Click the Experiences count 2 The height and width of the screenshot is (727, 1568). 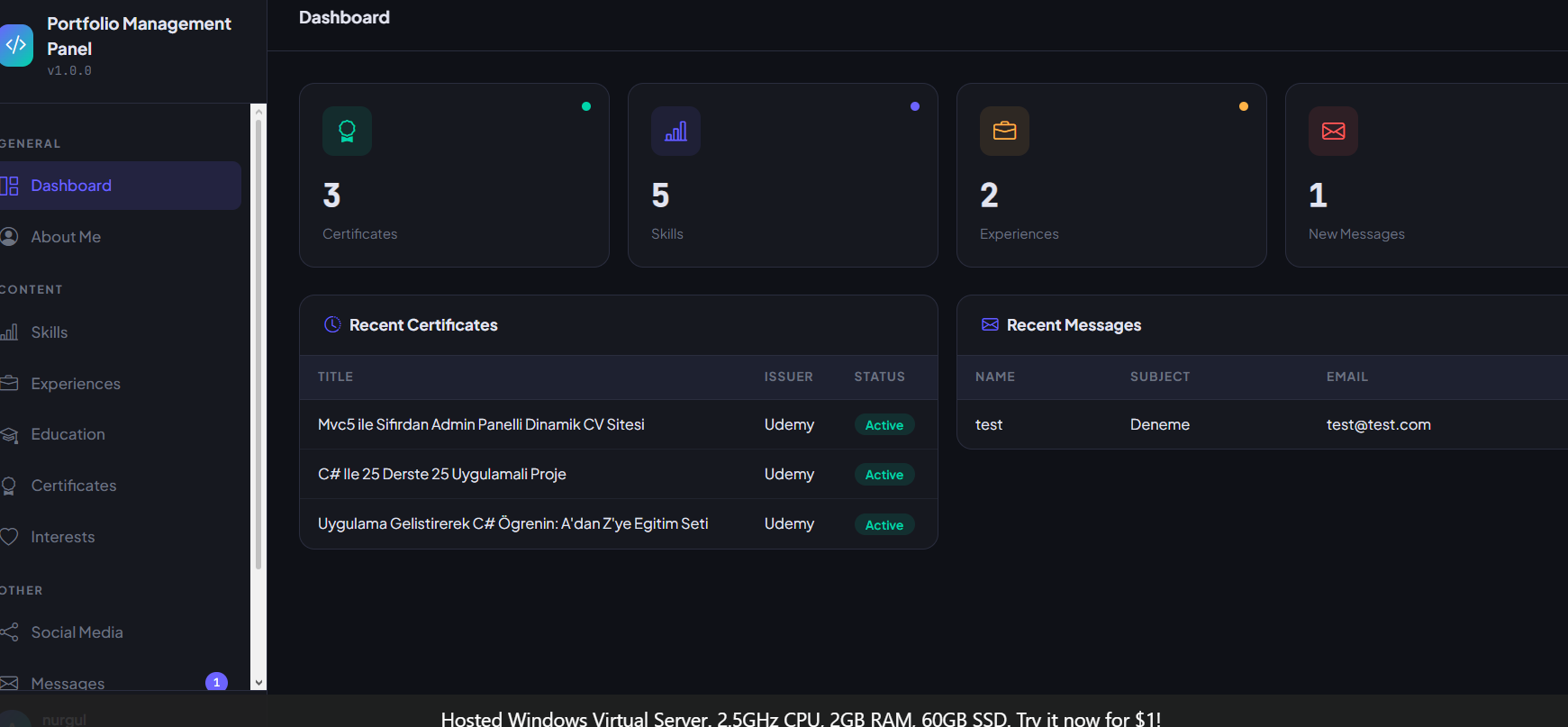point(989,195)
